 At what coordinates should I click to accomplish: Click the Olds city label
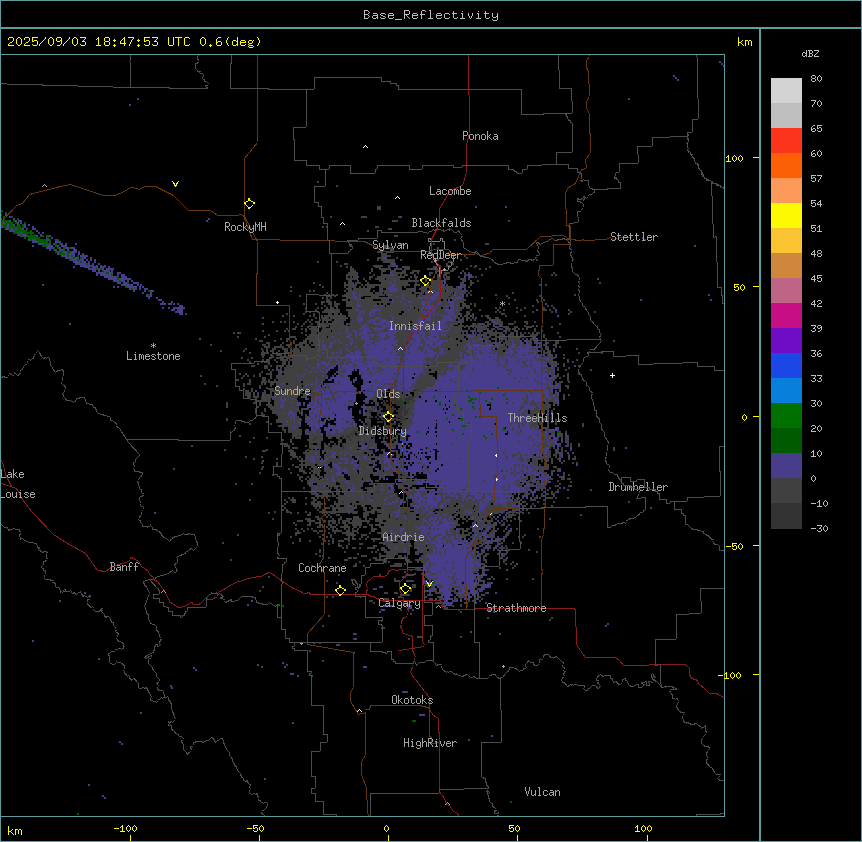388,394
